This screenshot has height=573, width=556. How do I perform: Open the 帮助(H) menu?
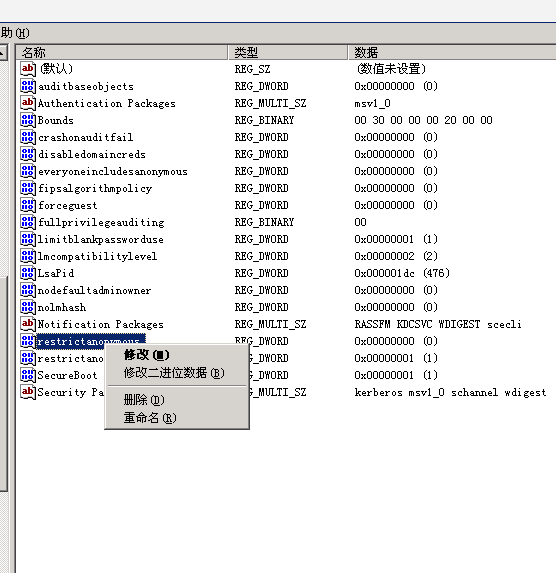pyautogui.click(x=15, y=33)
